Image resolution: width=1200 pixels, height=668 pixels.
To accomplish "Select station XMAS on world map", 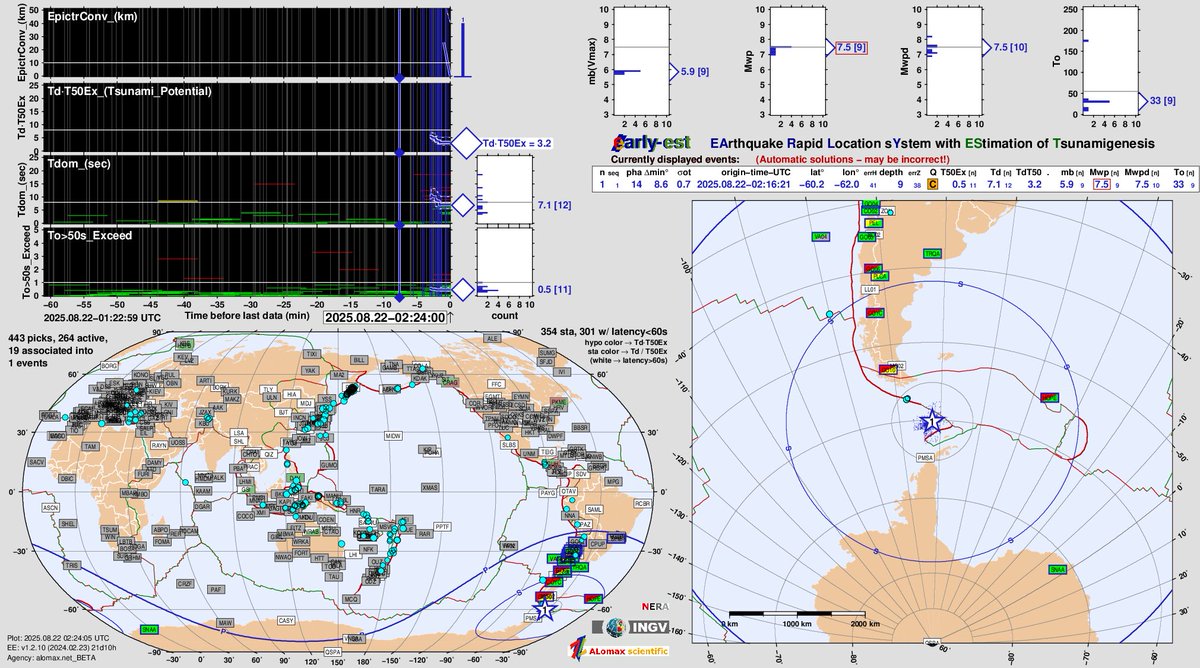I will [x=430, y=486].
